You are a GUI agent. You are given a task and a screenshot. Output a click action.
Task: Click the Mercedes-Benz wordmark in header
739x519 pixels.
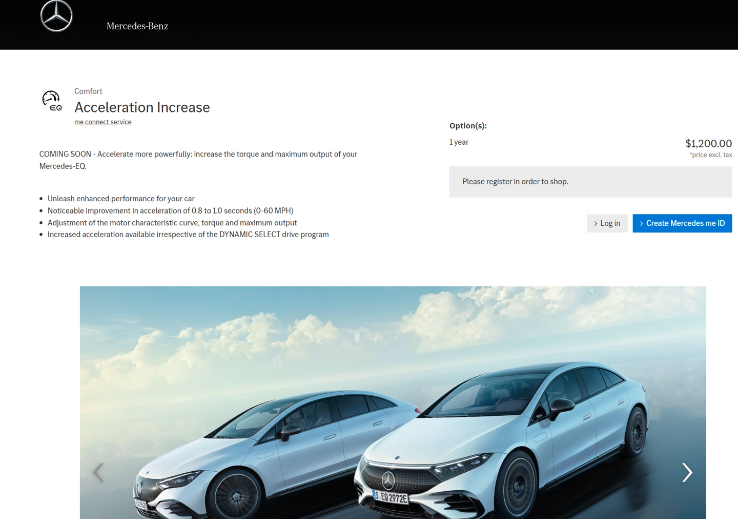(x=137, y=25)
